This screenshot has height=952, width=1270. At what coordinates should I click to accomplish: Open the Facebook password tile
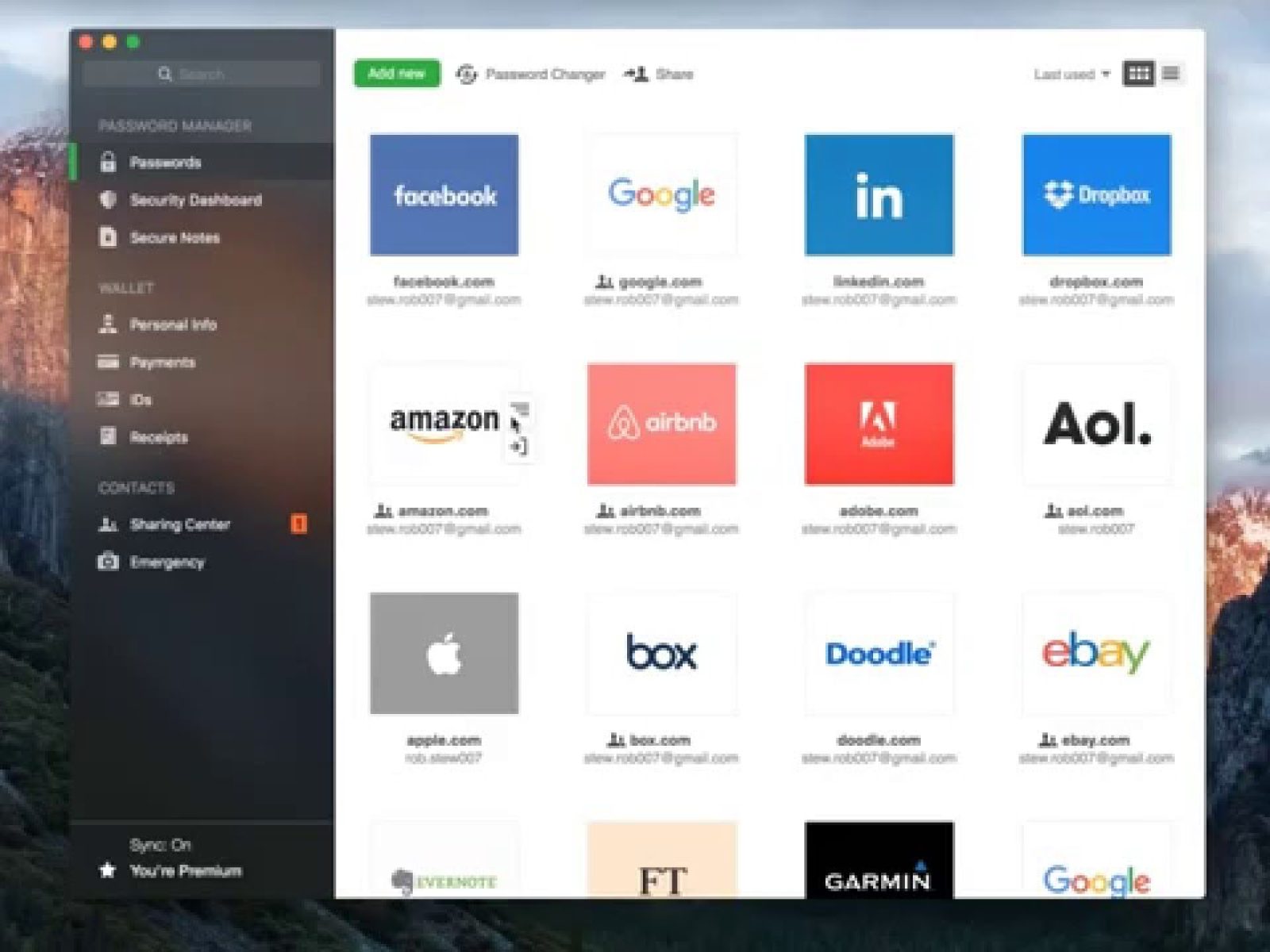coord(444,195)
